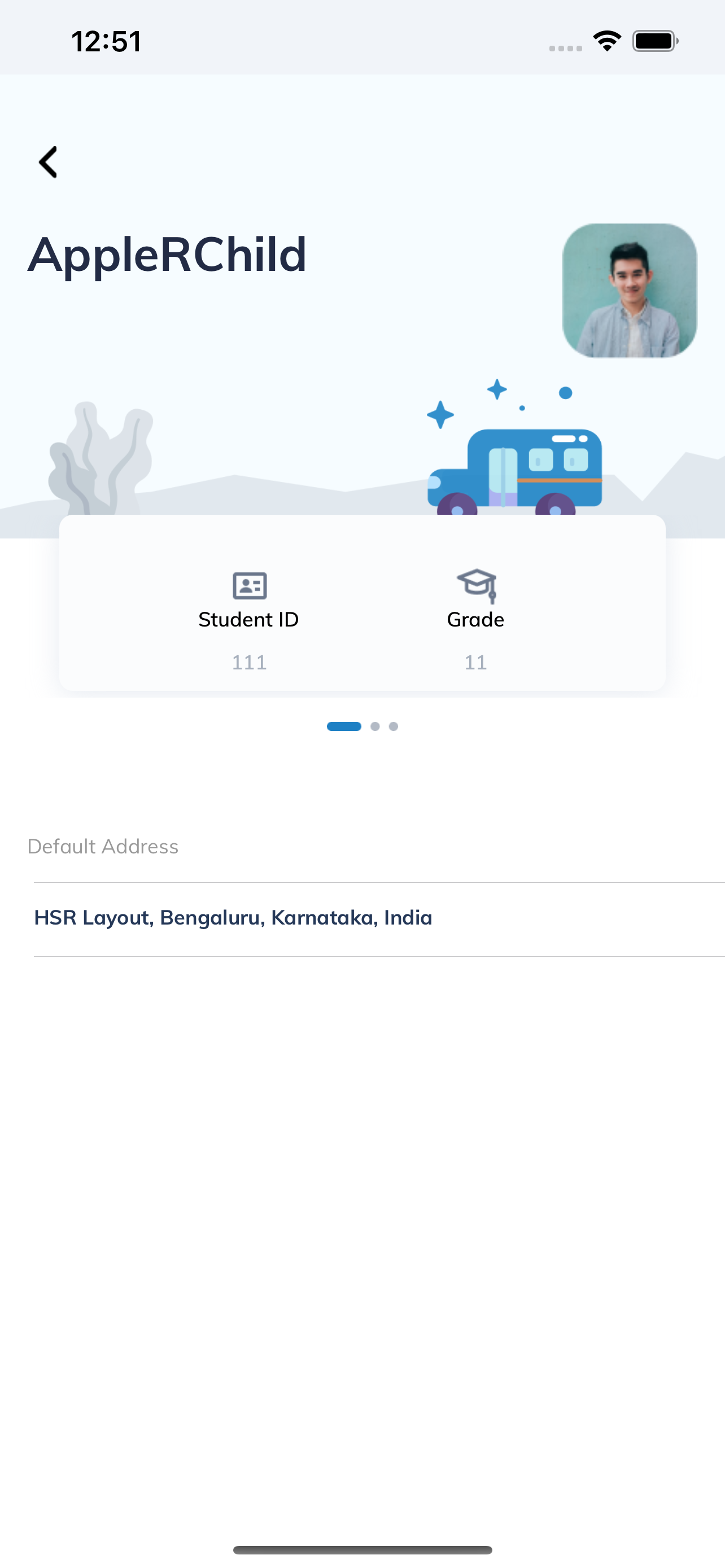
Task: Tap the graduation cap Grade icon
Action: click(477, 585)
